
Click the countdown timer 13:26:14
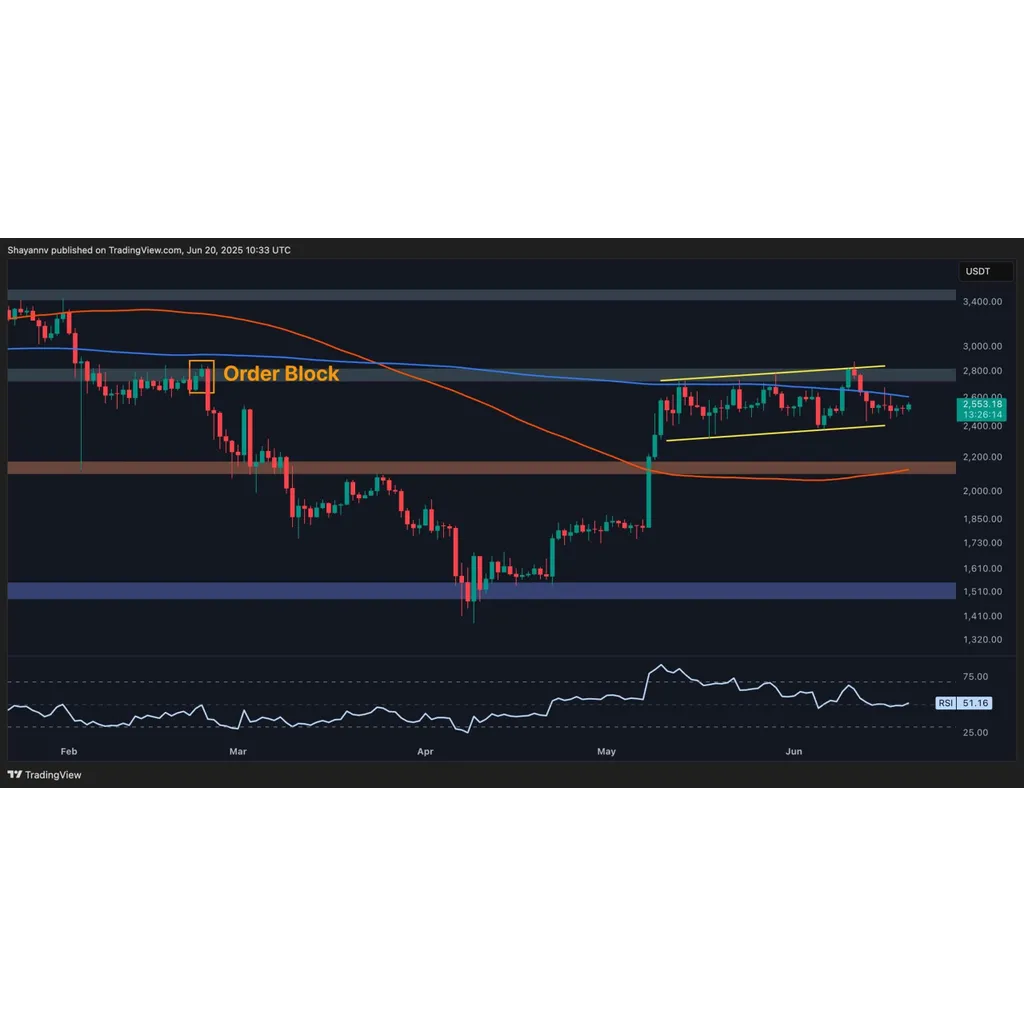(x=982, y=415)
